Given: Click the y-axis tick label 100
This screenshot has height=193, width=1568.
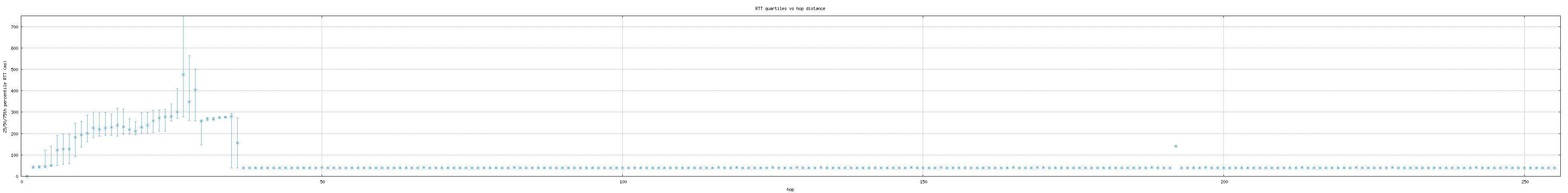Looking at the screenshot, I should pyautogui.click(x=14, y=155).
